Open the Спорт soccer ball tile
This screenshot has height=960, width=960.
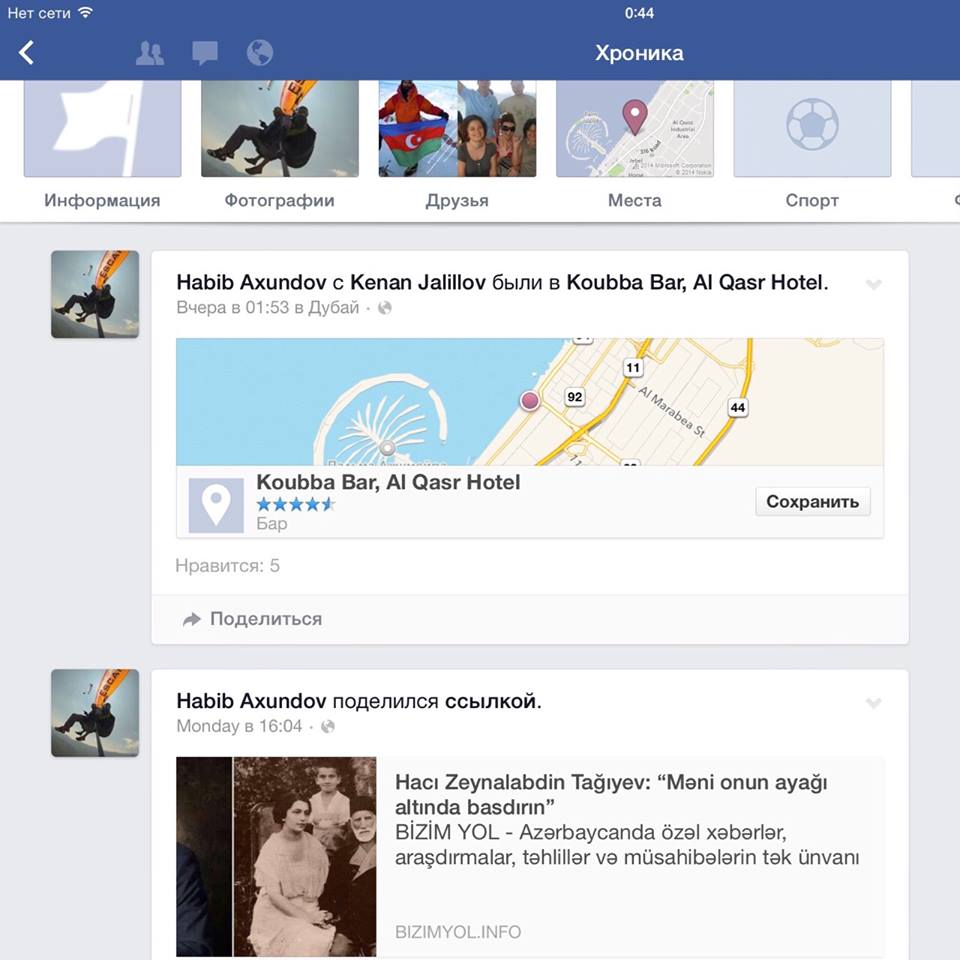812,129
